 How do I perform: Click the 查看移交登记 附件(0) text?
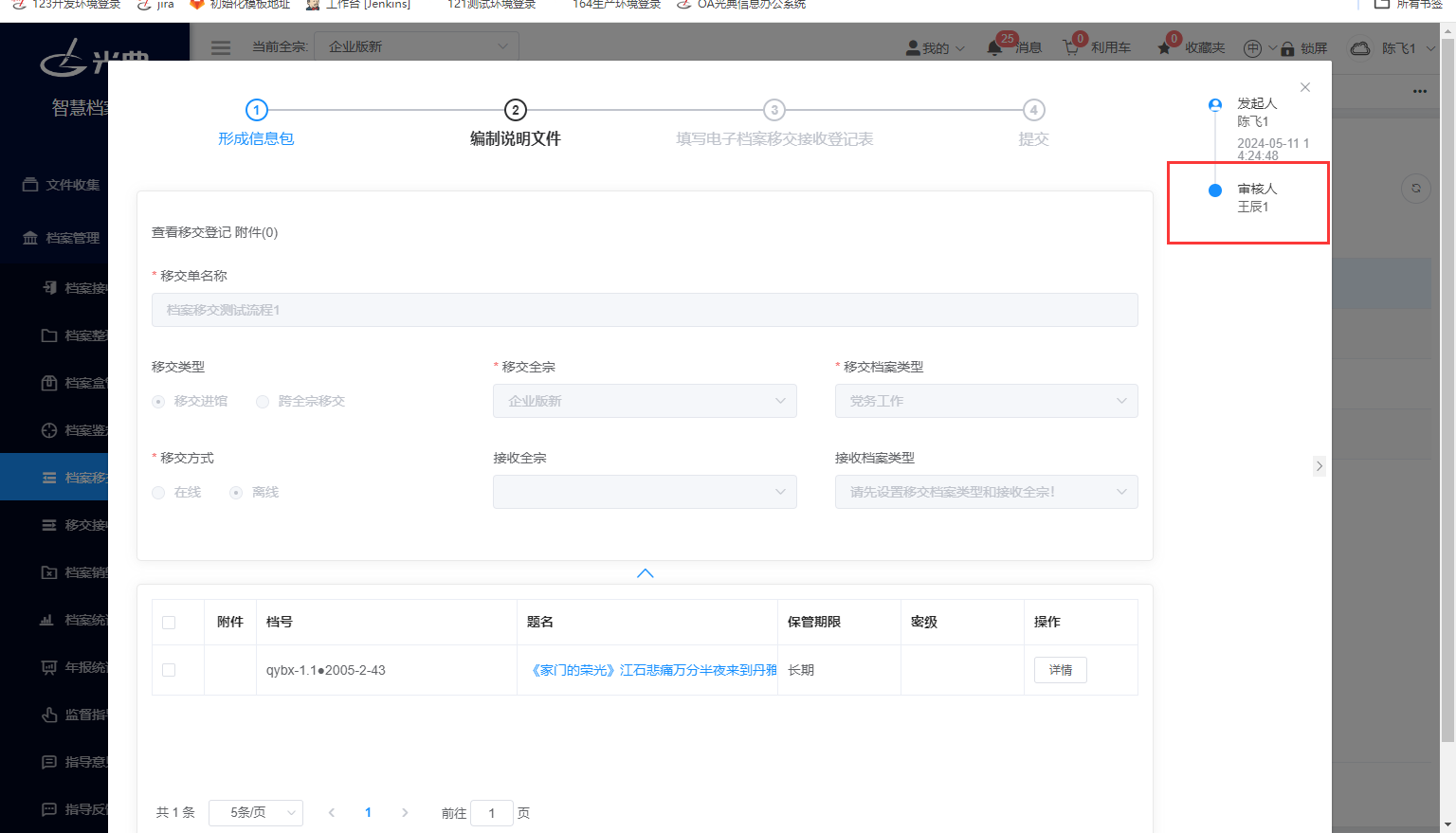214,232
